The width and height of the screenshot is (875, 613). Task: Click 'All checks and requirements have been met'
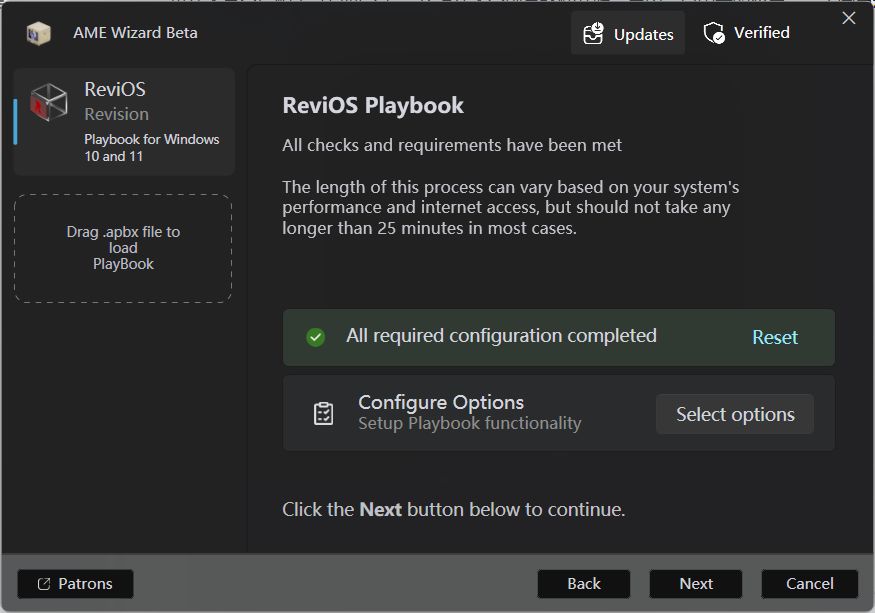[x=451, y=145]
